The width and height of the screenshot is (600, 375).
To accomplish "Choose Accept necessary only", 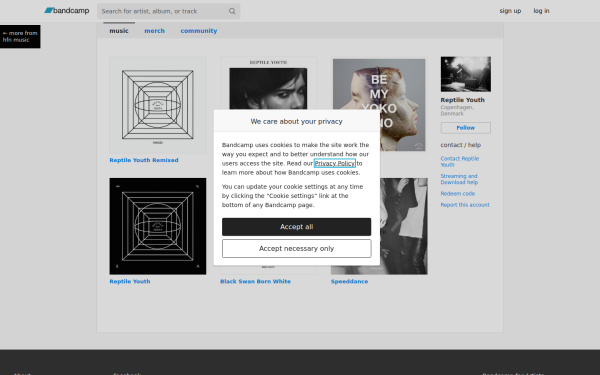I will [x=297, y=249].
